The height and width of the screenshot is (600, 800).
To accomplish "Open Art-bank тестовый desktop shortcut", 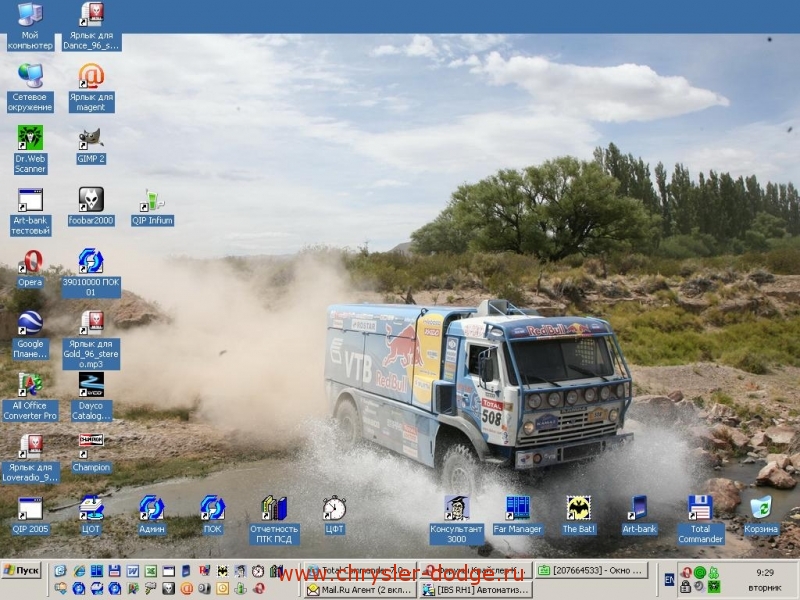I will (x=30, y=211).
